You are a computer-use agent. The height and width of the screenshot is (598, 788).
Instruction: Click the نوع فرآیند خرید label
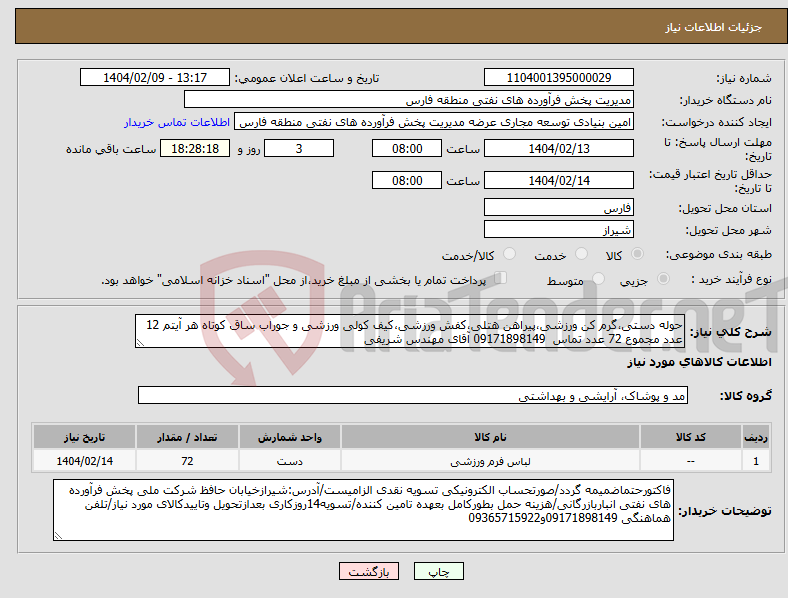coord(731,279)
